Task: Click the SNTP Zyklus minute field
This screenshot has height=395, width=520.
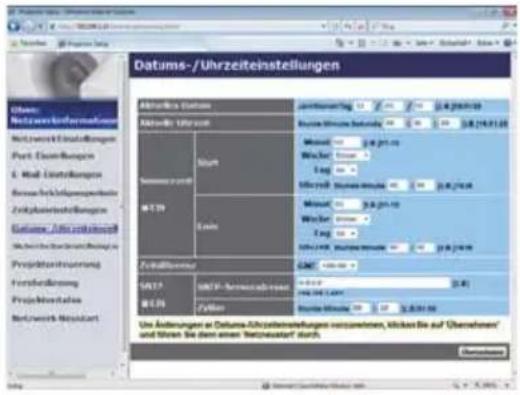Action: 388,308
